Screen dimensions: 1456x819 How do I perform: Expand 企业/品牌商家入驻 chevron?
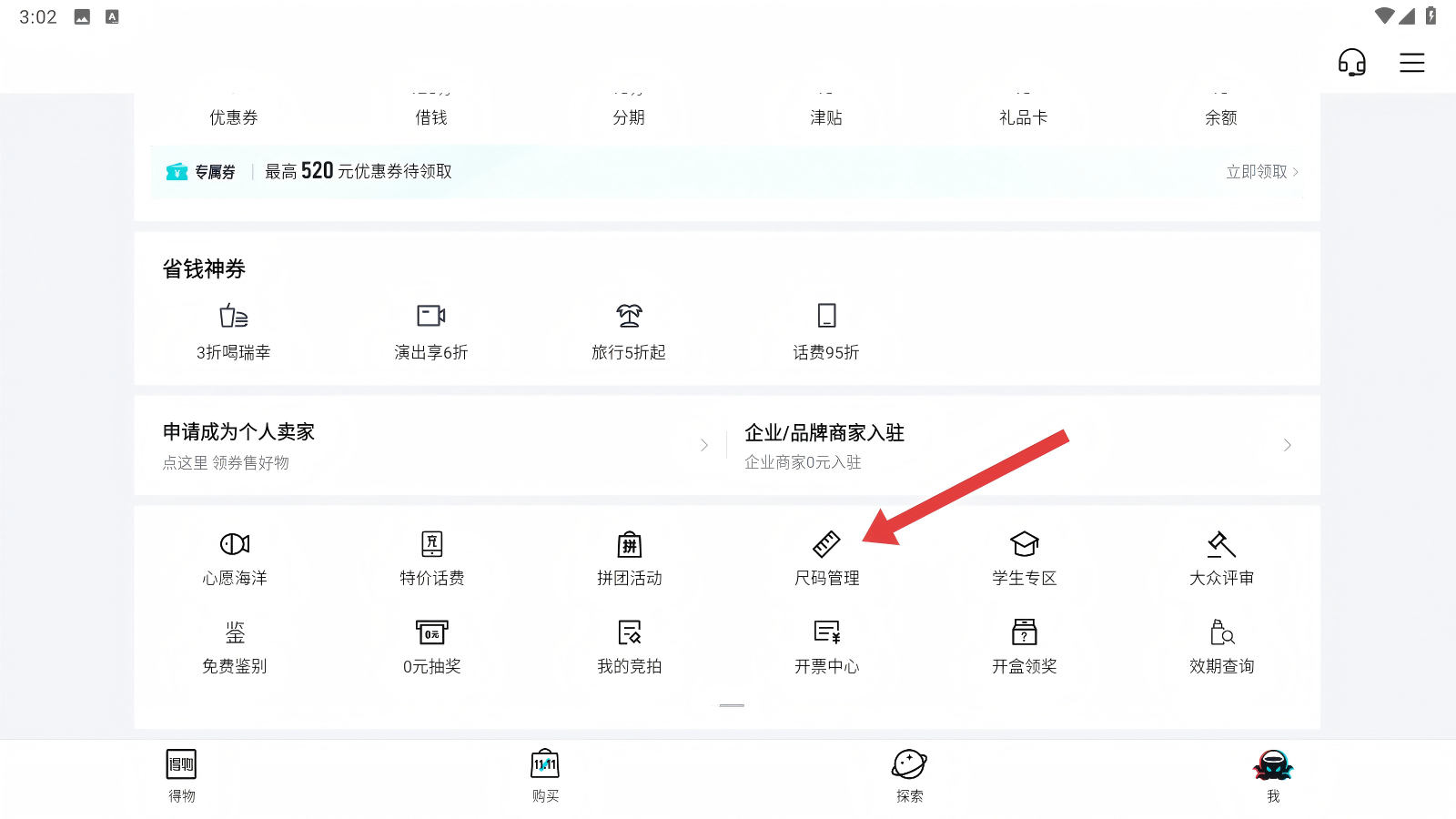click(x=1287, y=445)
